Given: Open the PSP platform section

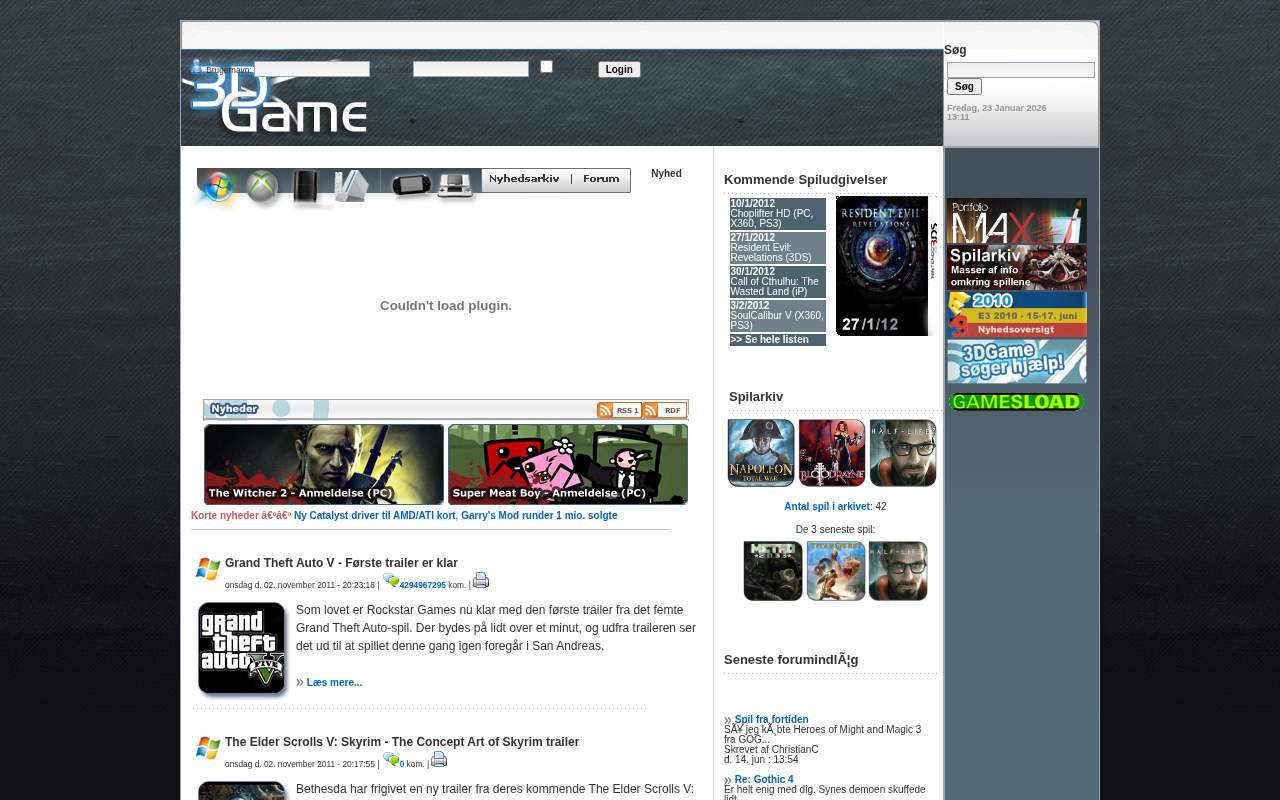Looking at the screenshot, I should 410,186.
